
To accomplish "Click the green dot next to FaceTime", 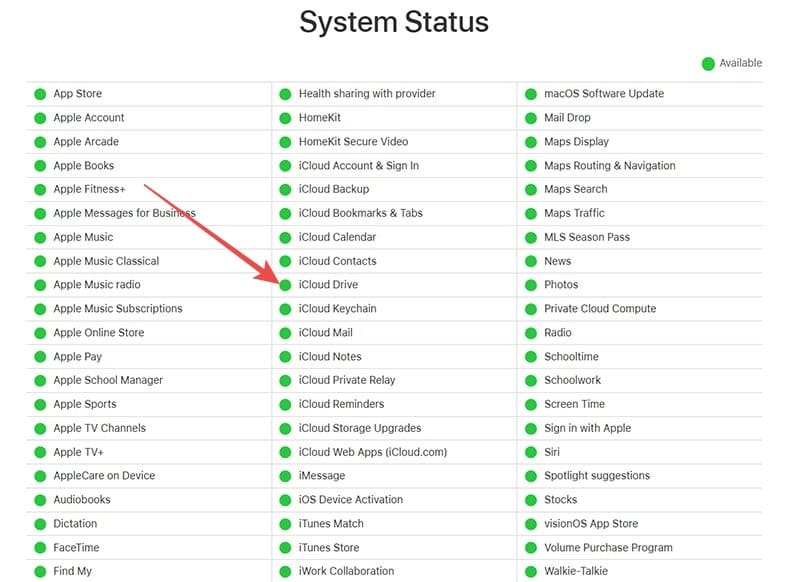I will pos(40,547).
